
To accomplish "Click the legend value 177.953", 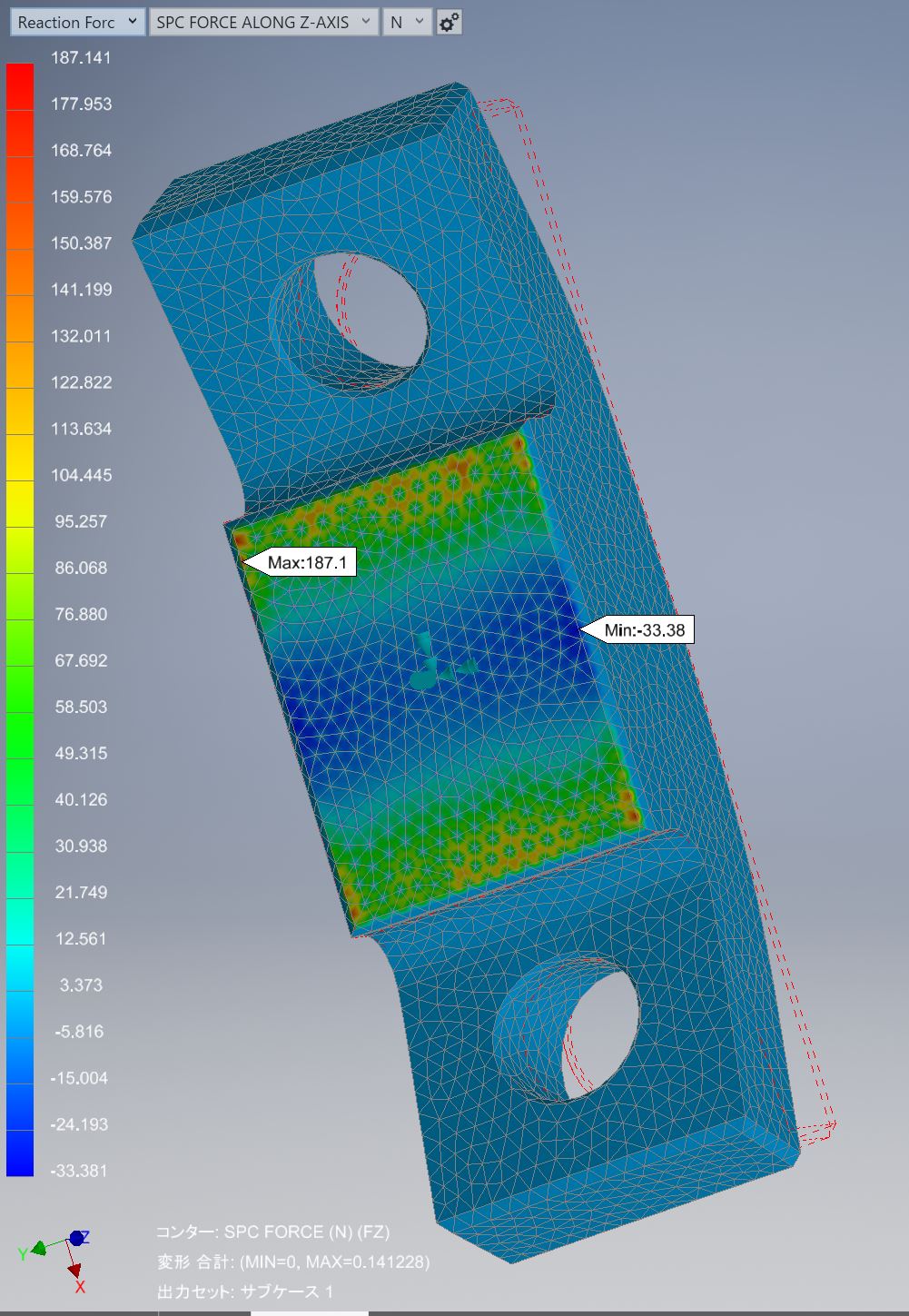I will point(81,104).
